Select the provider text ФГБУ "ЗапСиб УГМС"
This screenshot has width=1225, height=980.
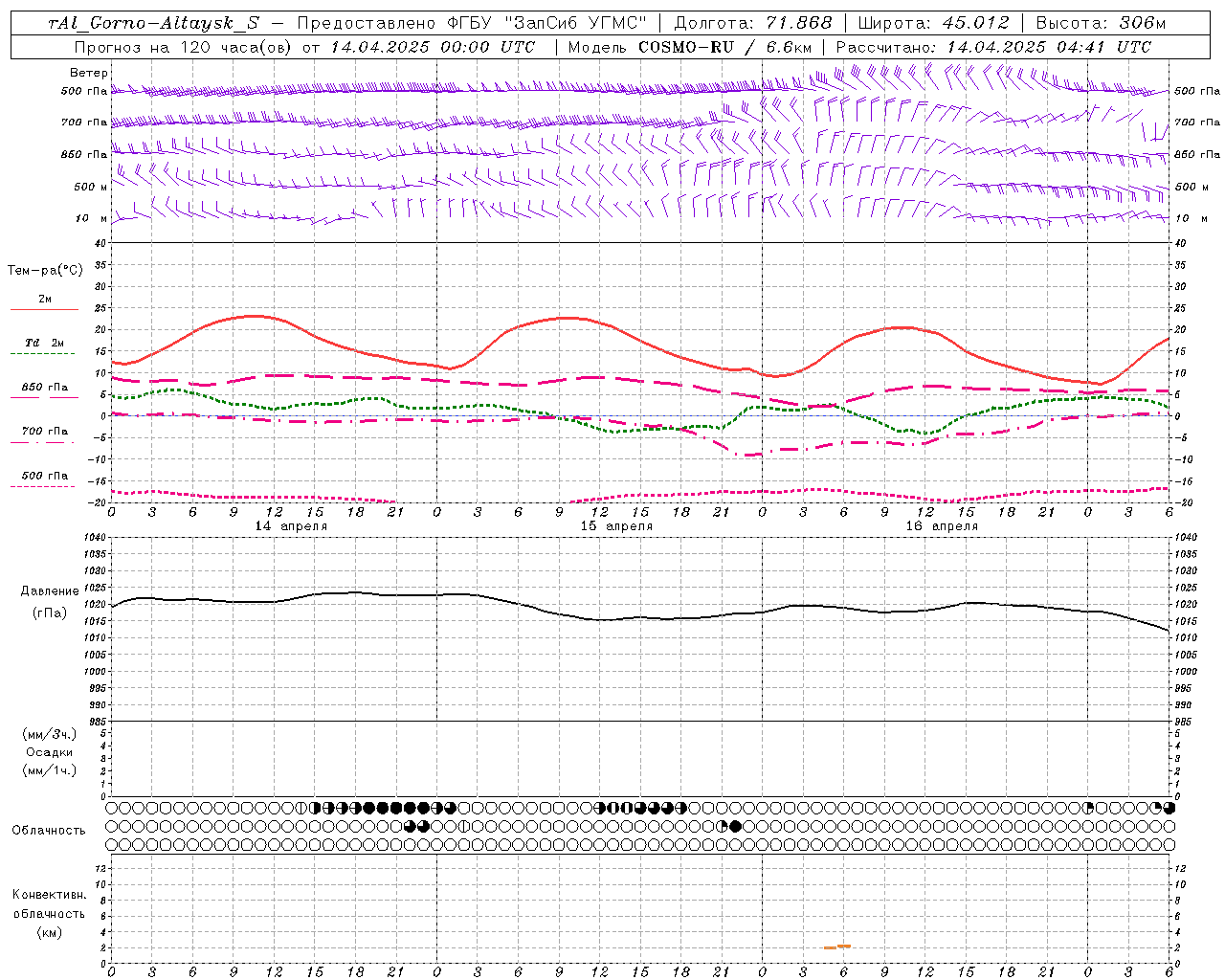pyautogui.click(x=546, y=24)
